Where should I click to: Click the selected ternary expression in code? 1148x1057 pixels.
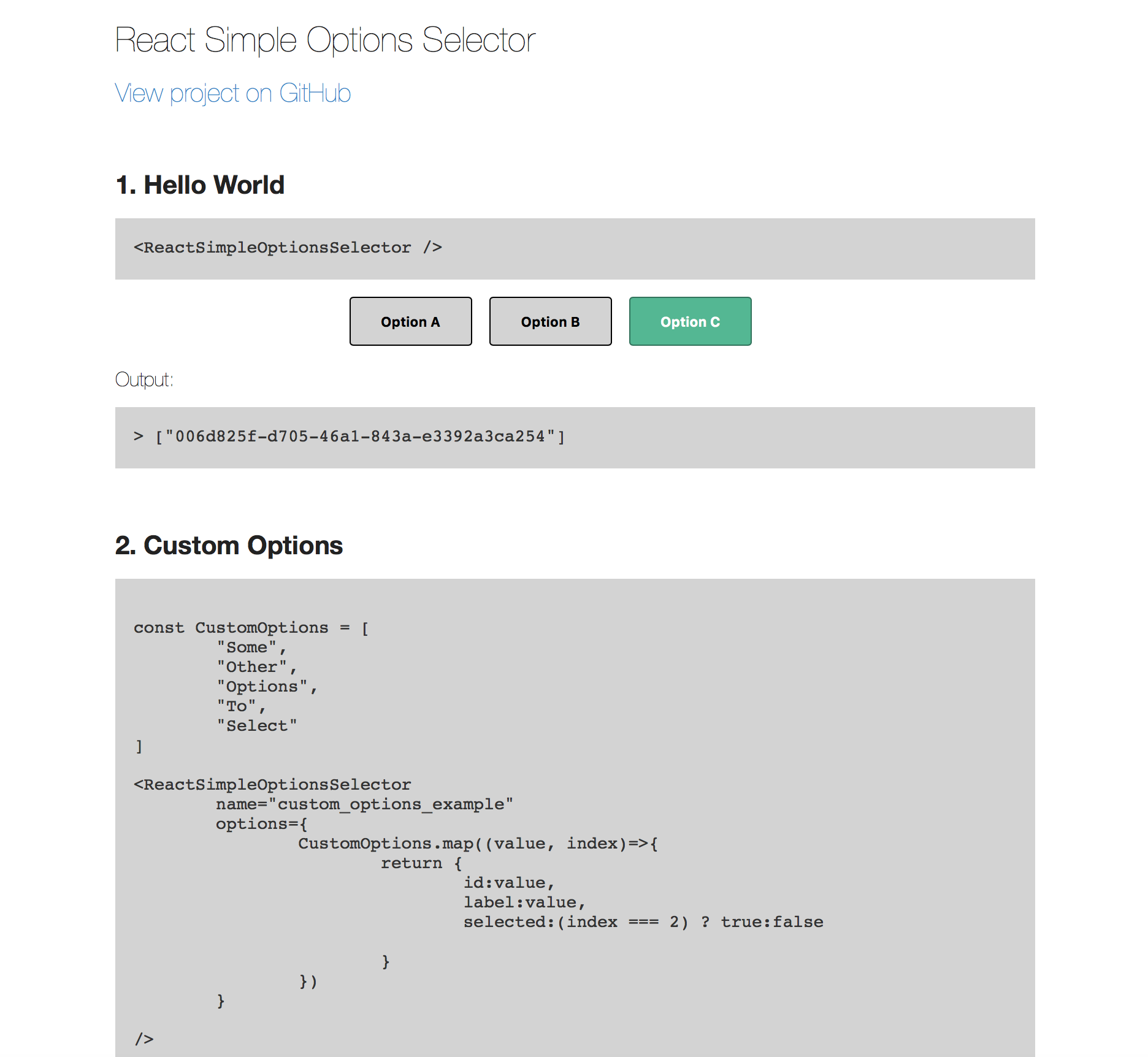coord(643,922)
